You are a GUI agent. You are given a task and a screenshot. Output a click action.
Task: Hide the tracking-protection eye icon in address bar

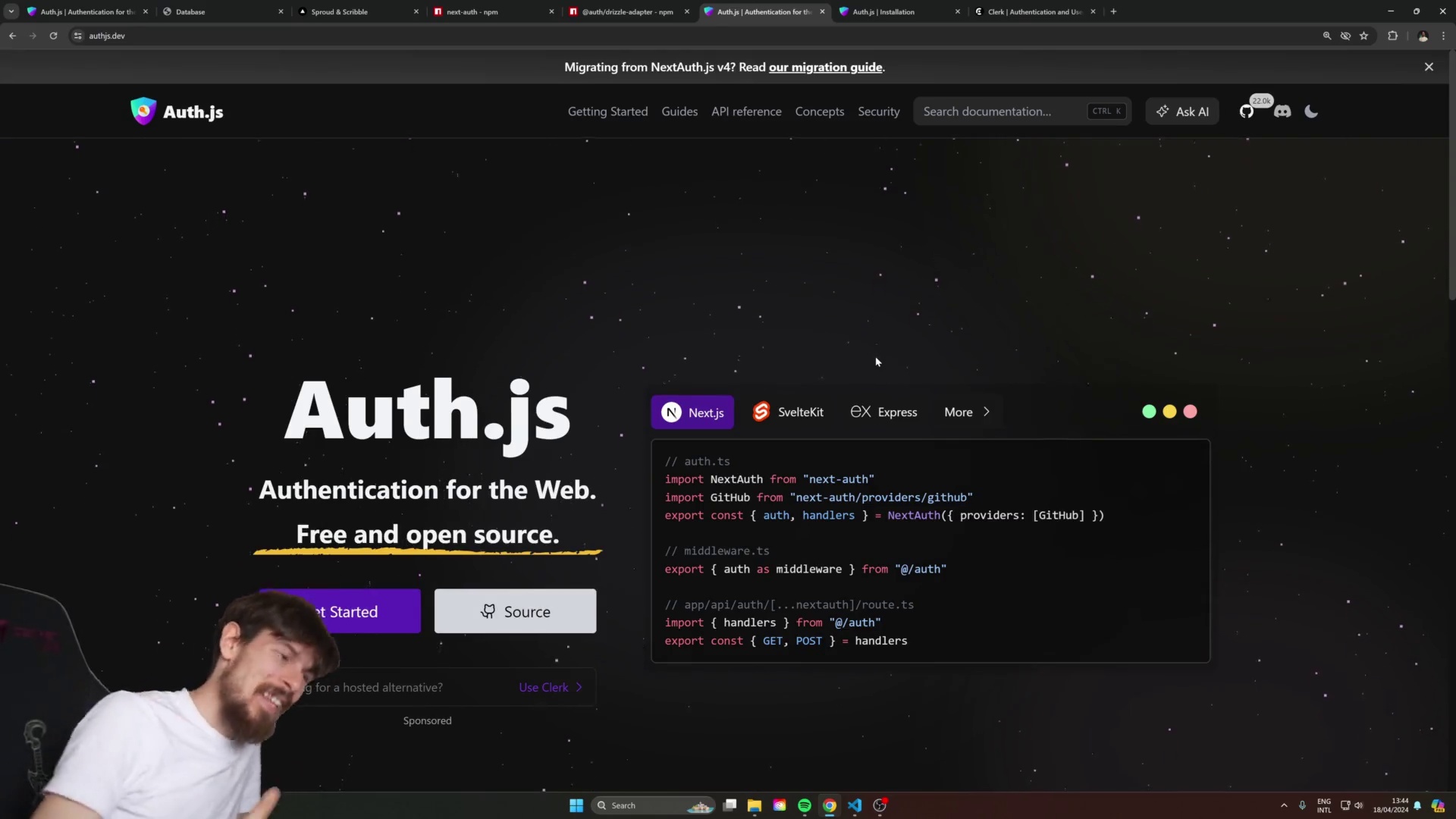(x=1345, y=36)
